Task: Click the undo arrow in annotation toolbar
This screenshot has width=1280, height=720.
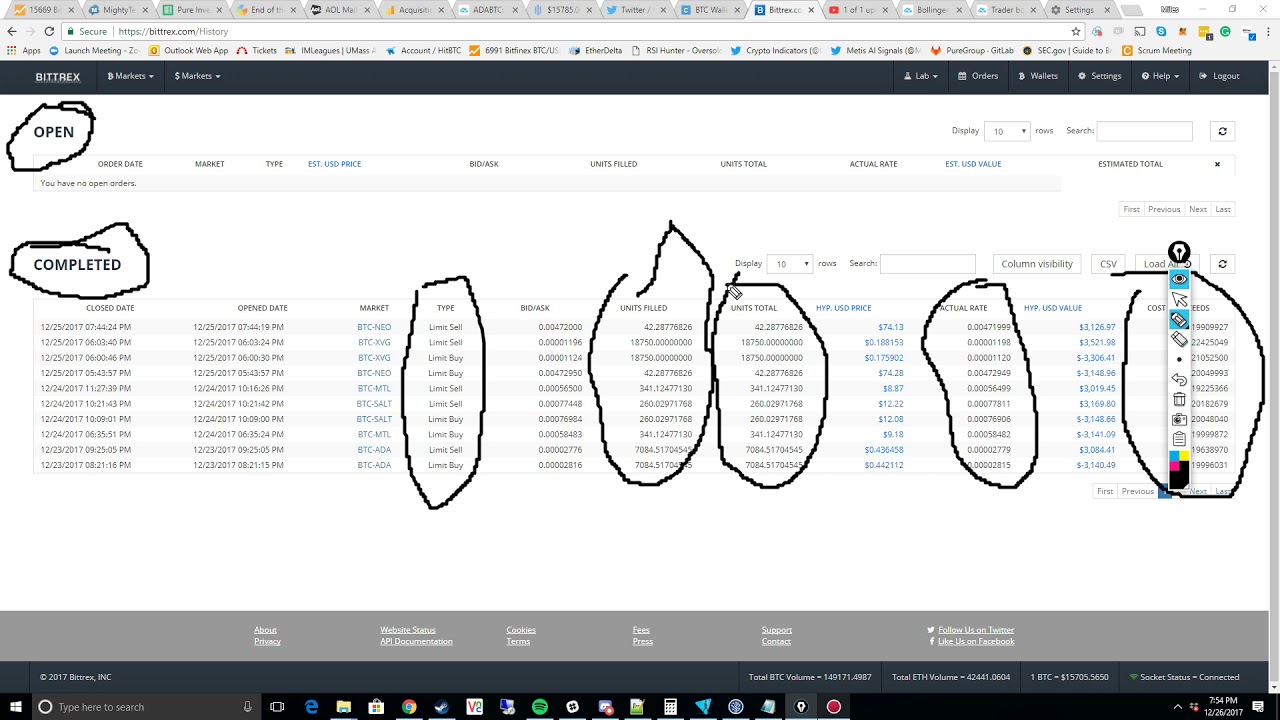Action: [x=1179, y=380]
